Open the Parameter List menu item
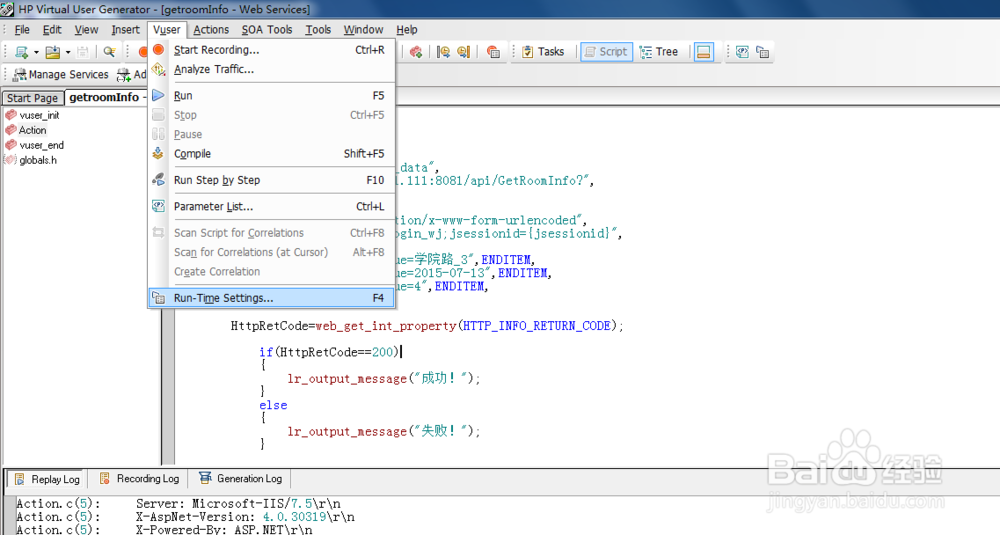This screenshot has width=1000, height=535. point(272,207)
